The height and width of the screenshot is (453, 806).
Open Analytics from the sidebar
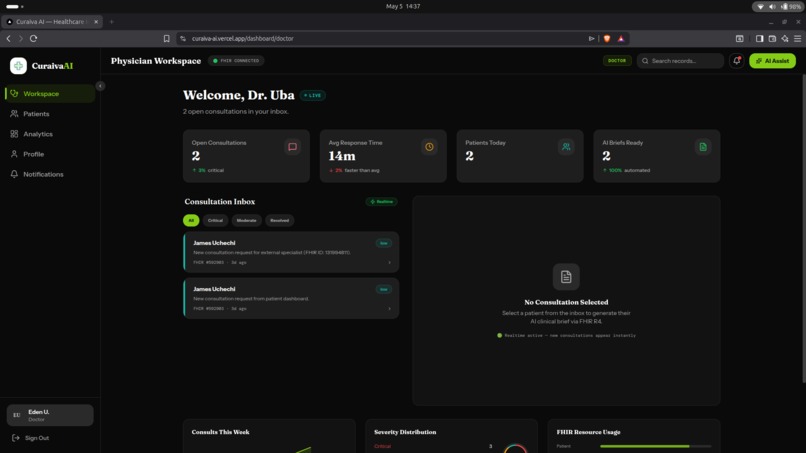(50, 134)
